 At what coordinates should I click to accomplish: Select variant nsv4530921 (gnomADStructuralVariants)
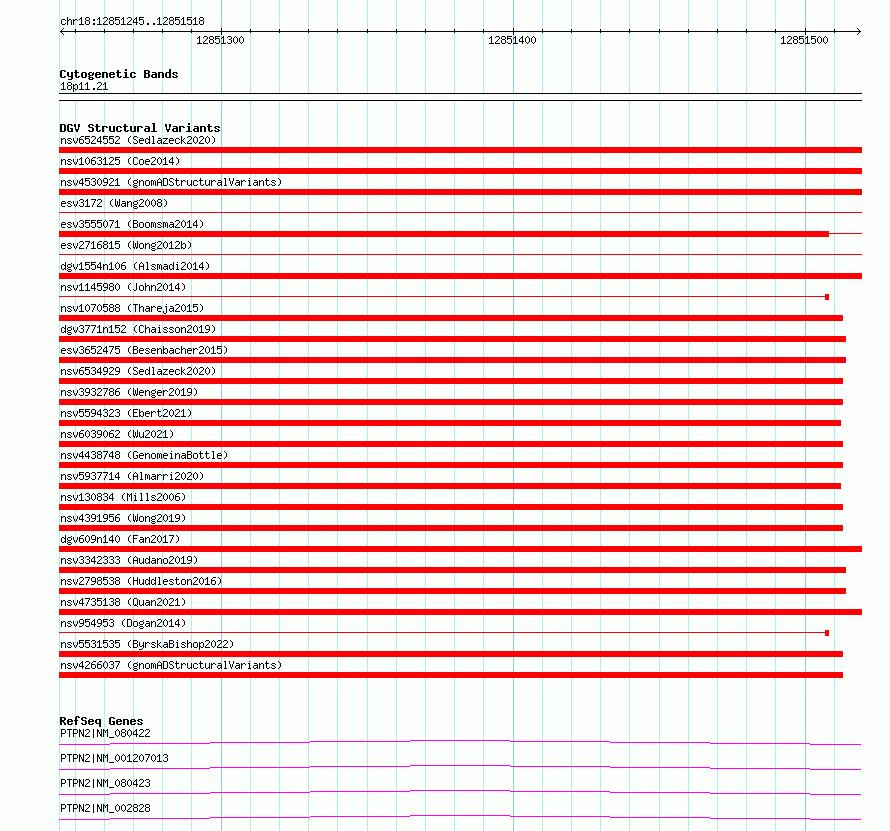[x=171, y=182]
